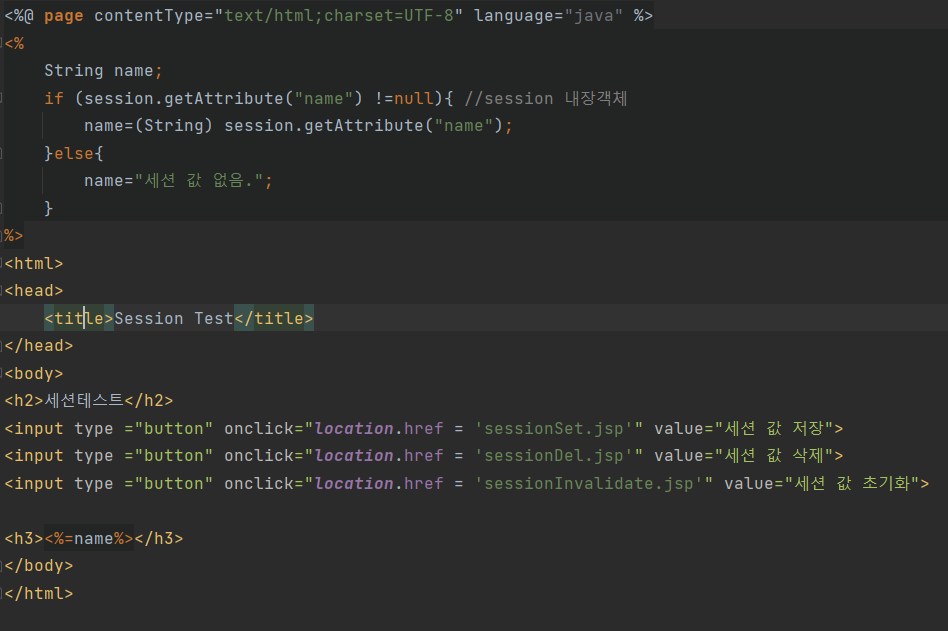Place the cursor on the 'page' directive keyword

tap(63, 16)
